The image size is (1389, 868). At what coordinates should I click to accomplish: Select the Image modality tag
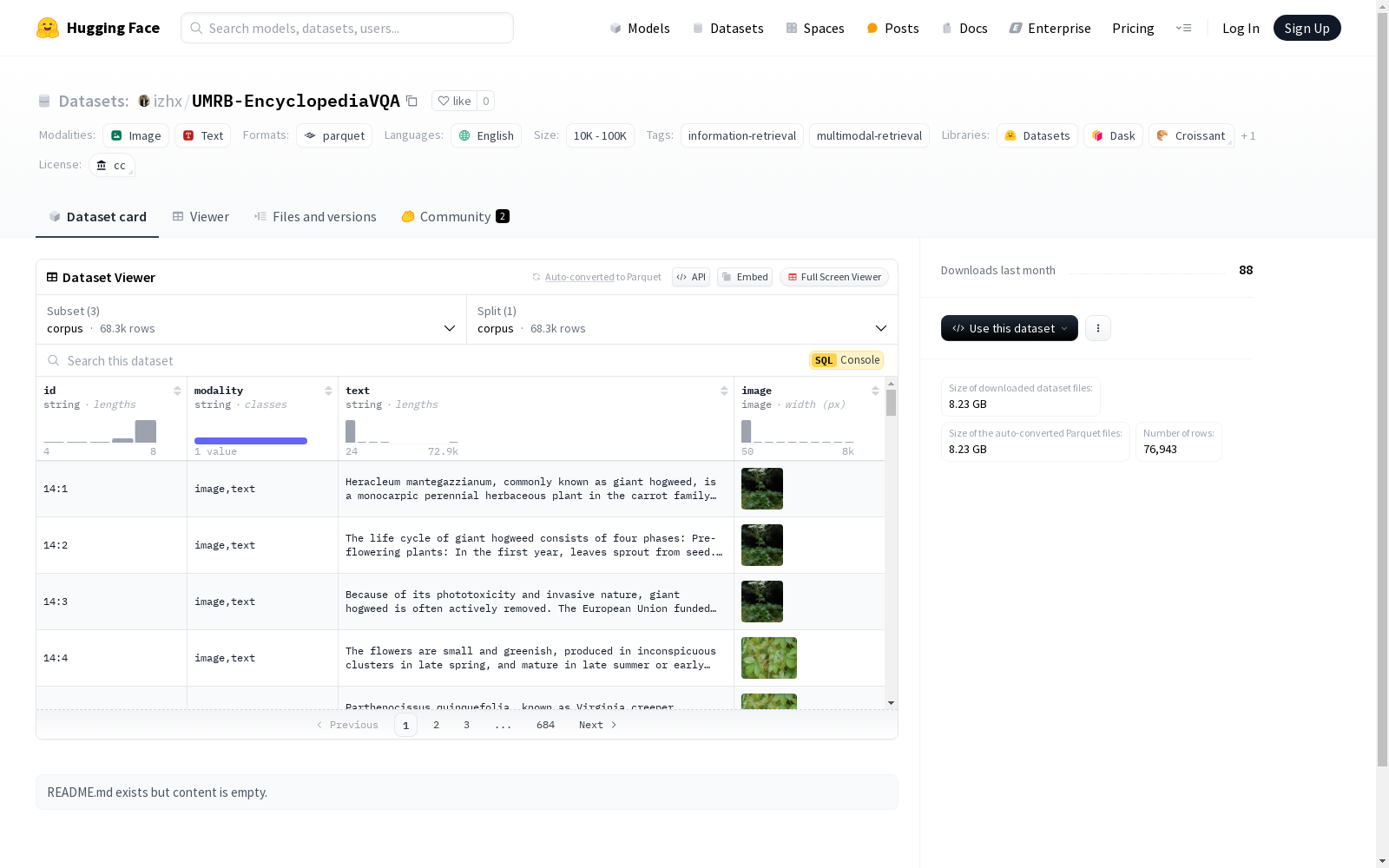136,135
